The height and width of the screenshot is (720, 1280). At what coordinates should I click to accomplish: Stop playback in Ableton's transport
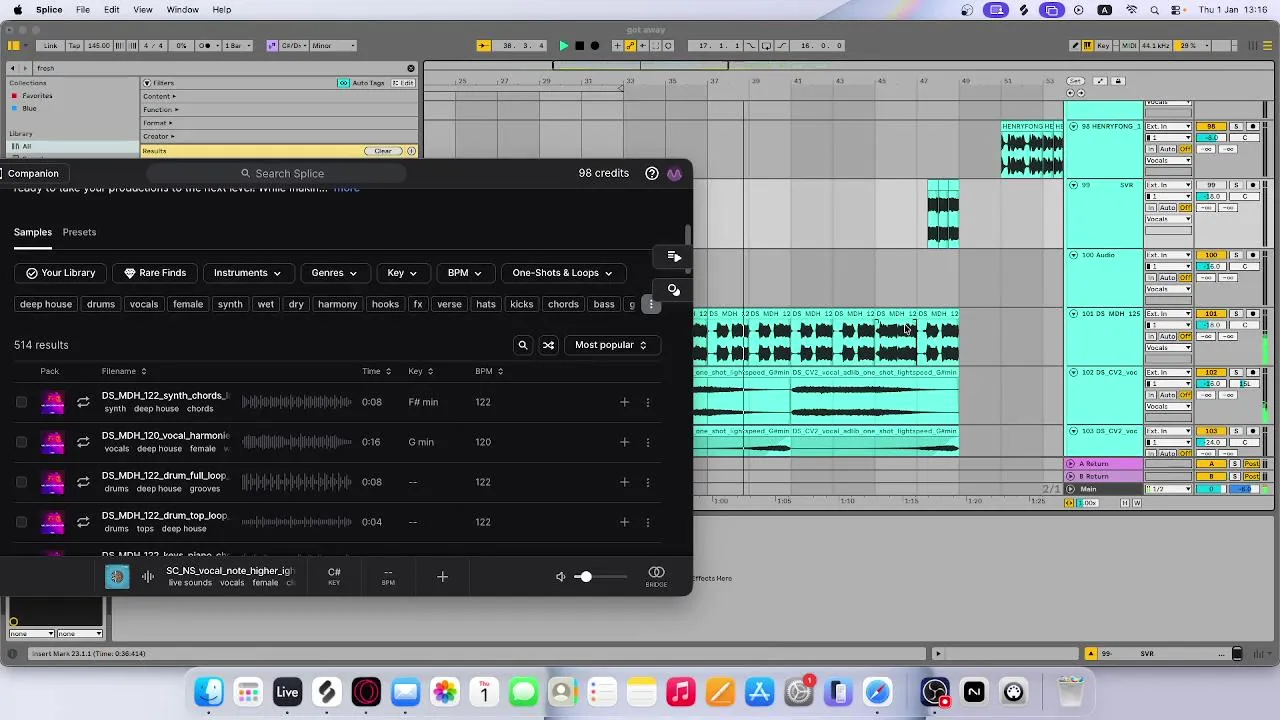click(x=579, y=45)
